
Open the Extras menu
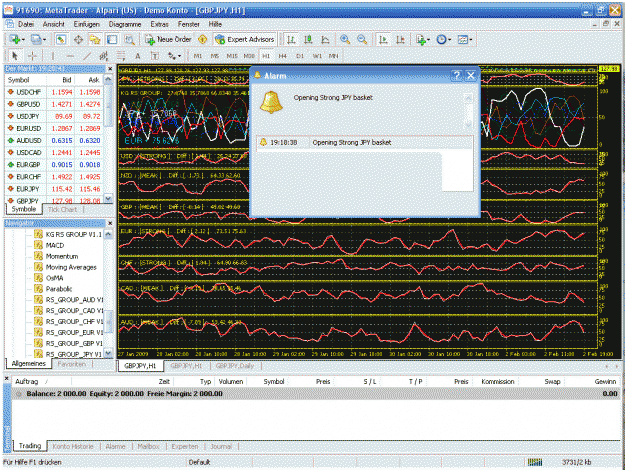pyautogui.click(x=159, y=24)
